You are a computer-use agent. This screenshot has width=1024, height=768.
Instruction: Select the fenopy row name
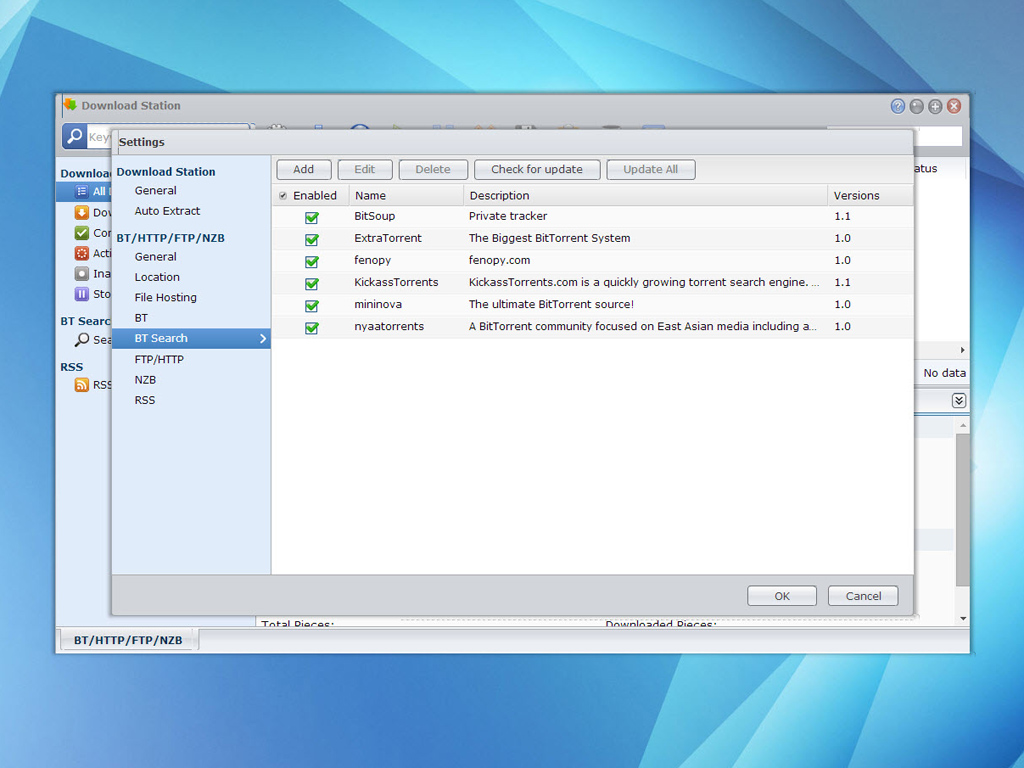pos(372,260)
